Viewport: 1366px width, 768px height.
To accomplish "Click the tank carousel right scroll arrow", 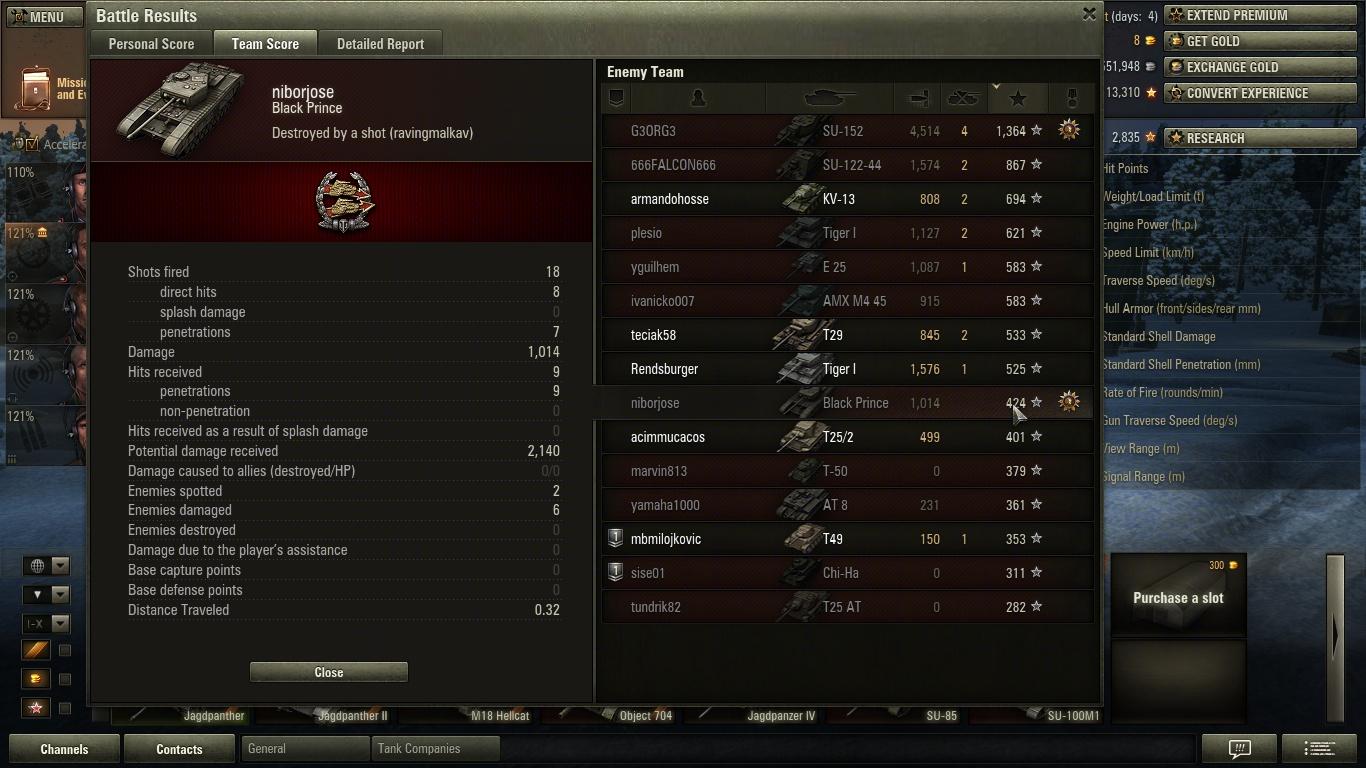I will 1335,636.
